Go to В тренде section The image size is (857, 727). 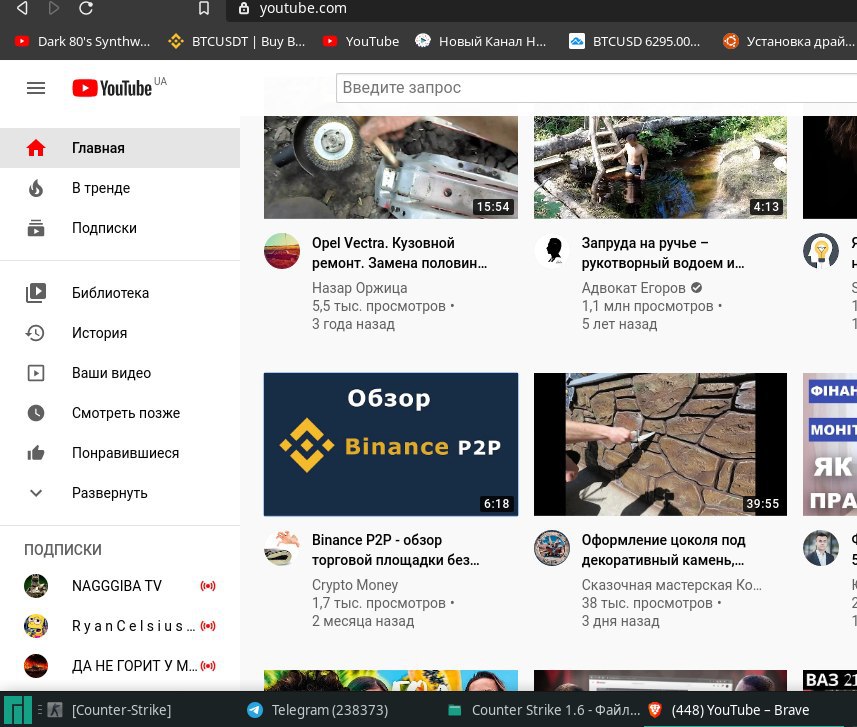pyautogui.click(x=120, y=188)
